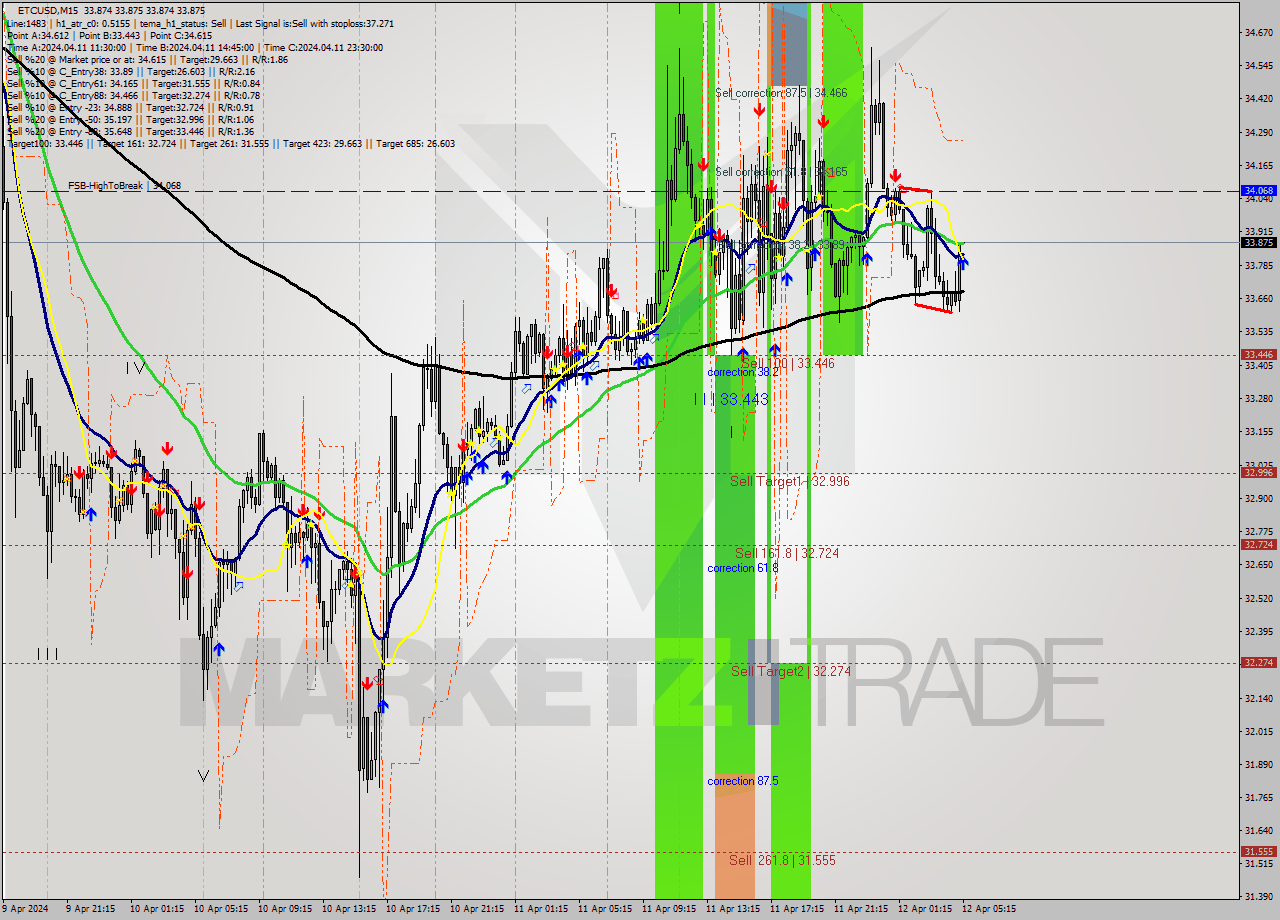Click the red 31.555 price tag
The image size is (1280, 920).
[x=1258, y=851]
